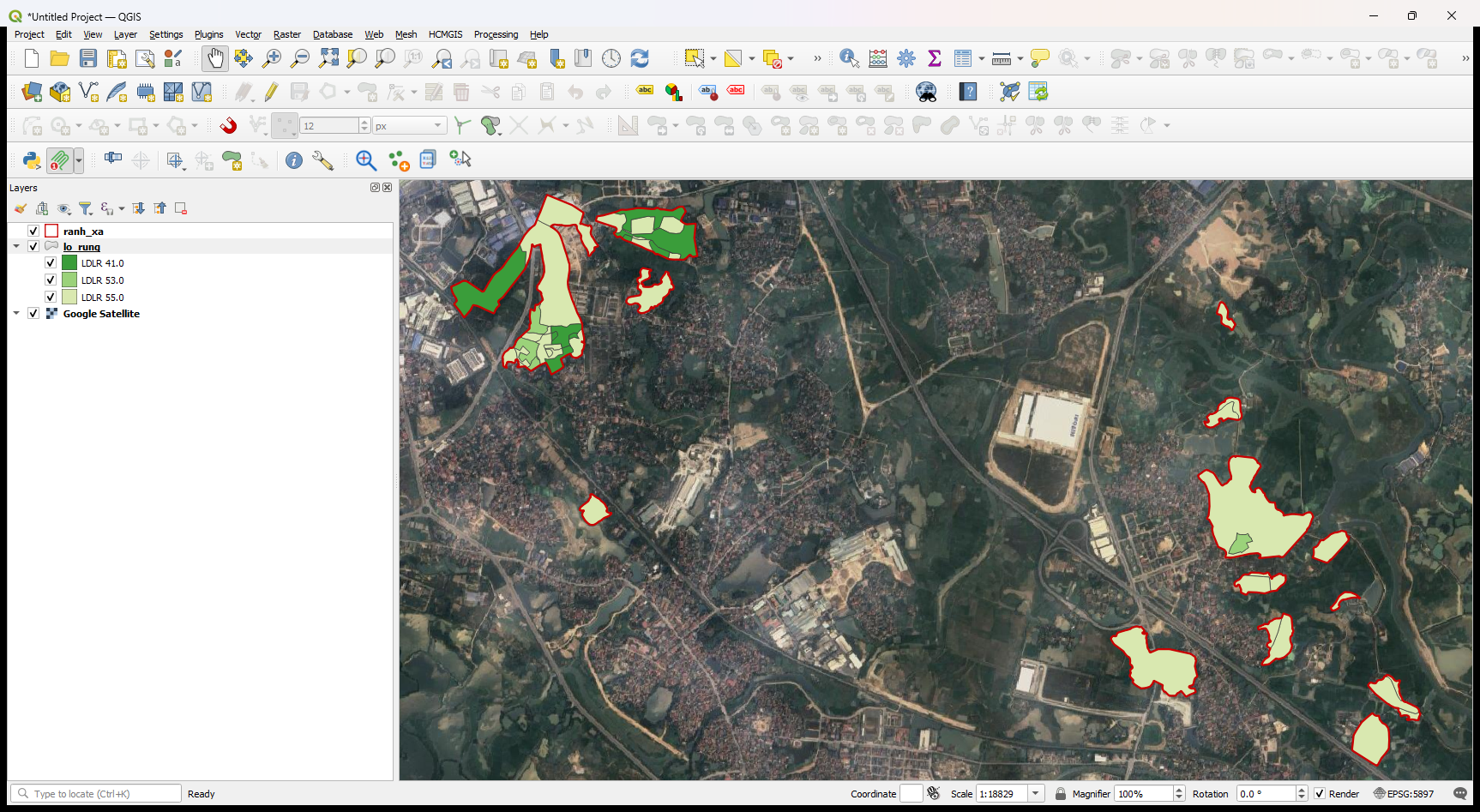This screenshot has width=1480, height=812.
Task: Click the Zoom Out magnifier tool
Action: point(300,58)
